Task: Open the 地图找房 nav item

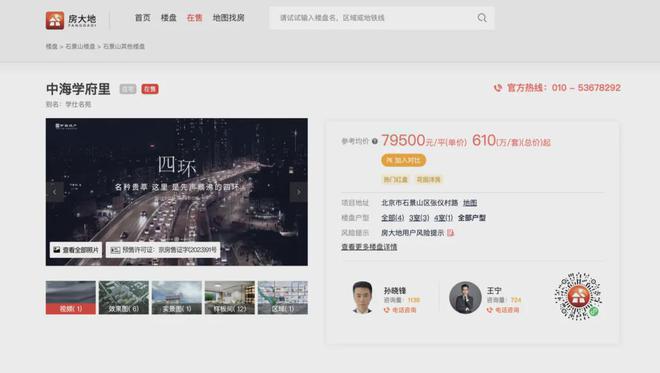Action: tap(229, 18)
